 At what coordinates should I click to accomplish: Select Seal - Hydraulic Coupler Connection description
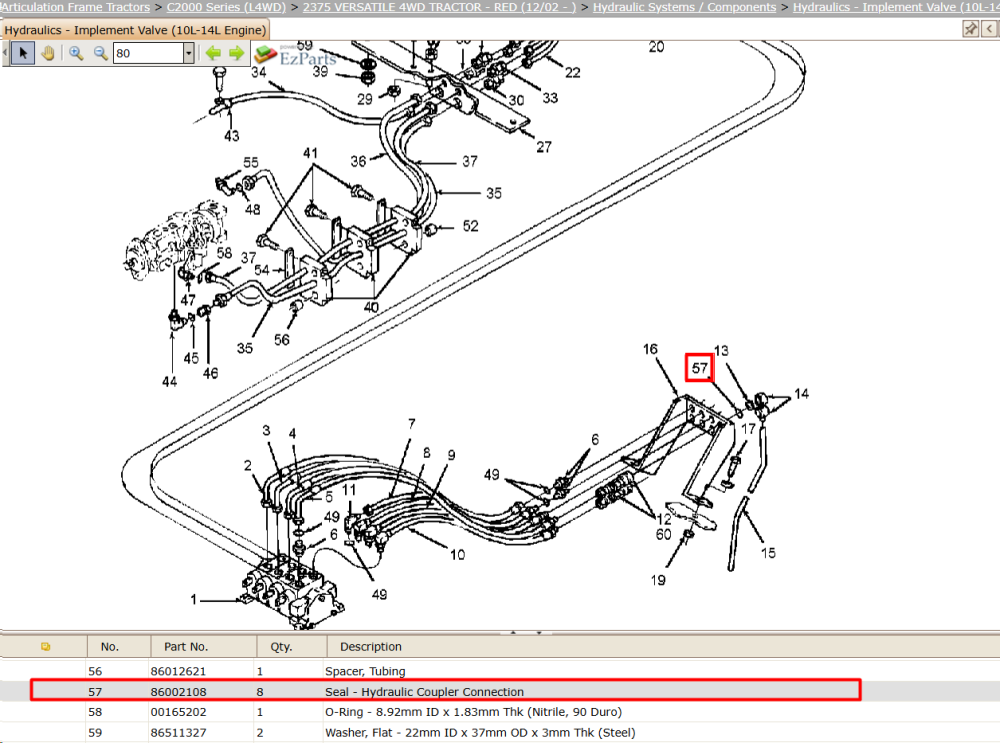click(x=424, y=691)
